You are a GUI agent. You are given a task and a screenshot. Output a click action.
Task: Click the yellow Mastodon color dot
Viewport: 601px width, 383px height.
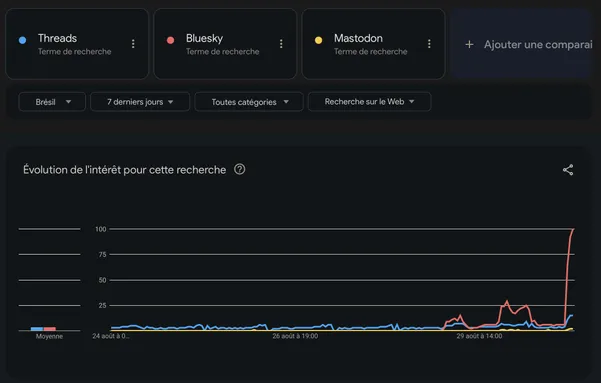(319, 40)
